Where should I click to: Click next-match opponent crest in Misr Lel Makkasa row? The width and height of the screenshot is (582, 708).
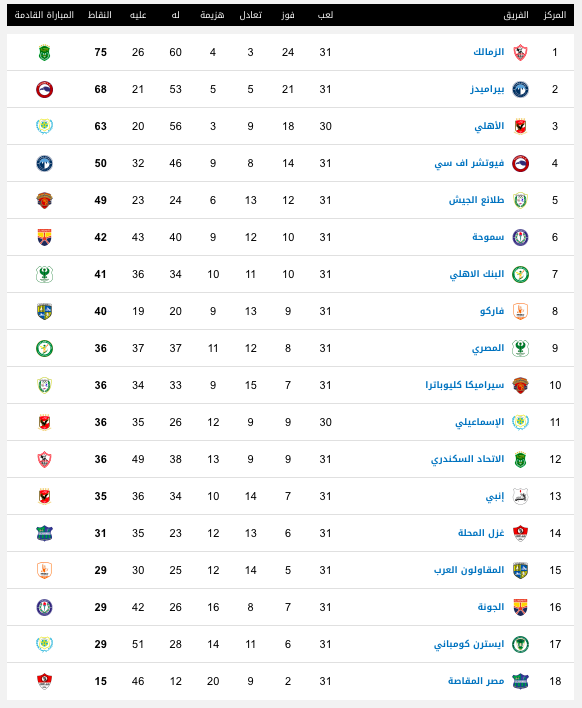point(44,682)
